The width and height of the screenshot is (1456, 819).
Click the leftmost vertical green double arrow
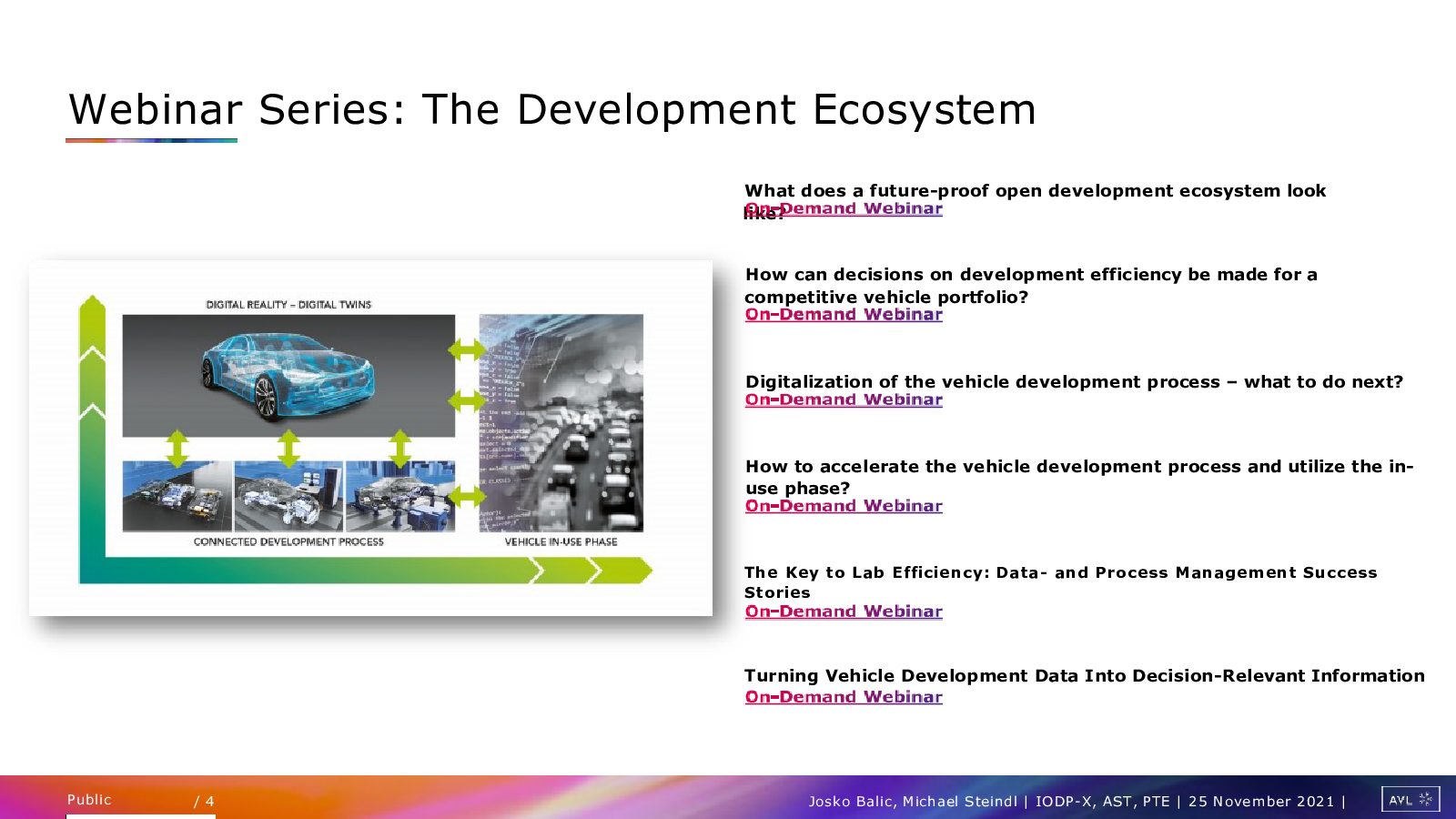[177, 449]
